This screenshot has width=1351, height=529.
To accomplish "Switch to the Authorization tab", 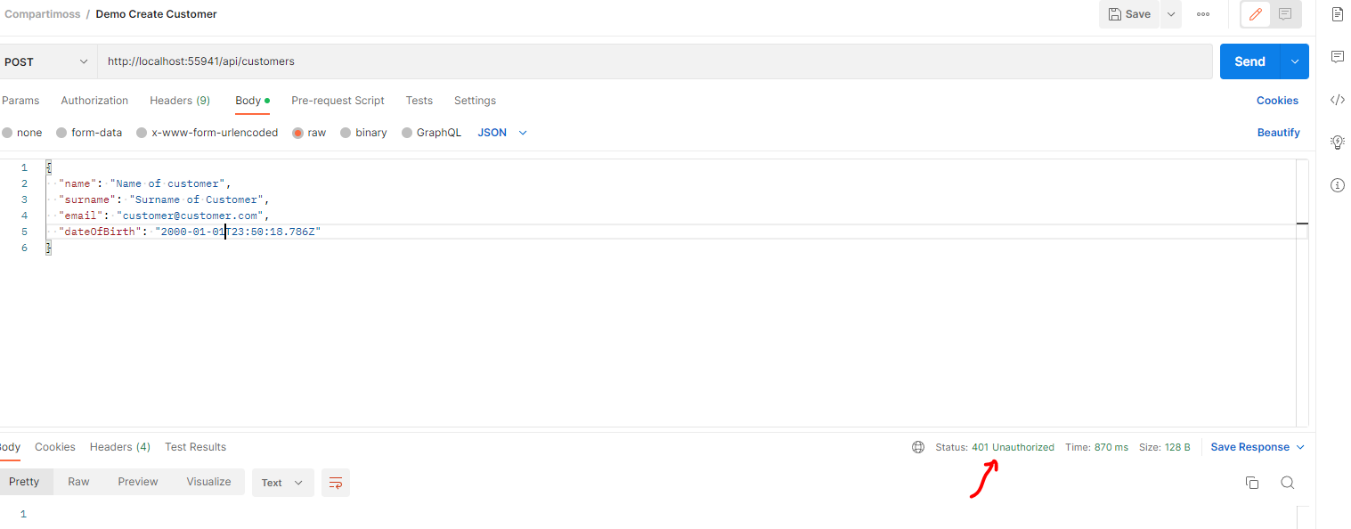I will click(94, 101).
